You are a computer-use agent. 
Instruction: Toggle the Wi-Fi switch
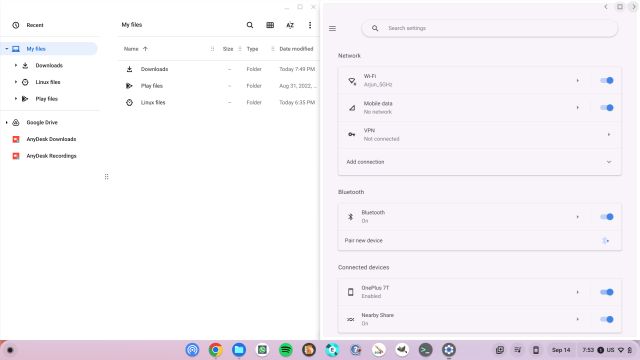click(607, 80)
